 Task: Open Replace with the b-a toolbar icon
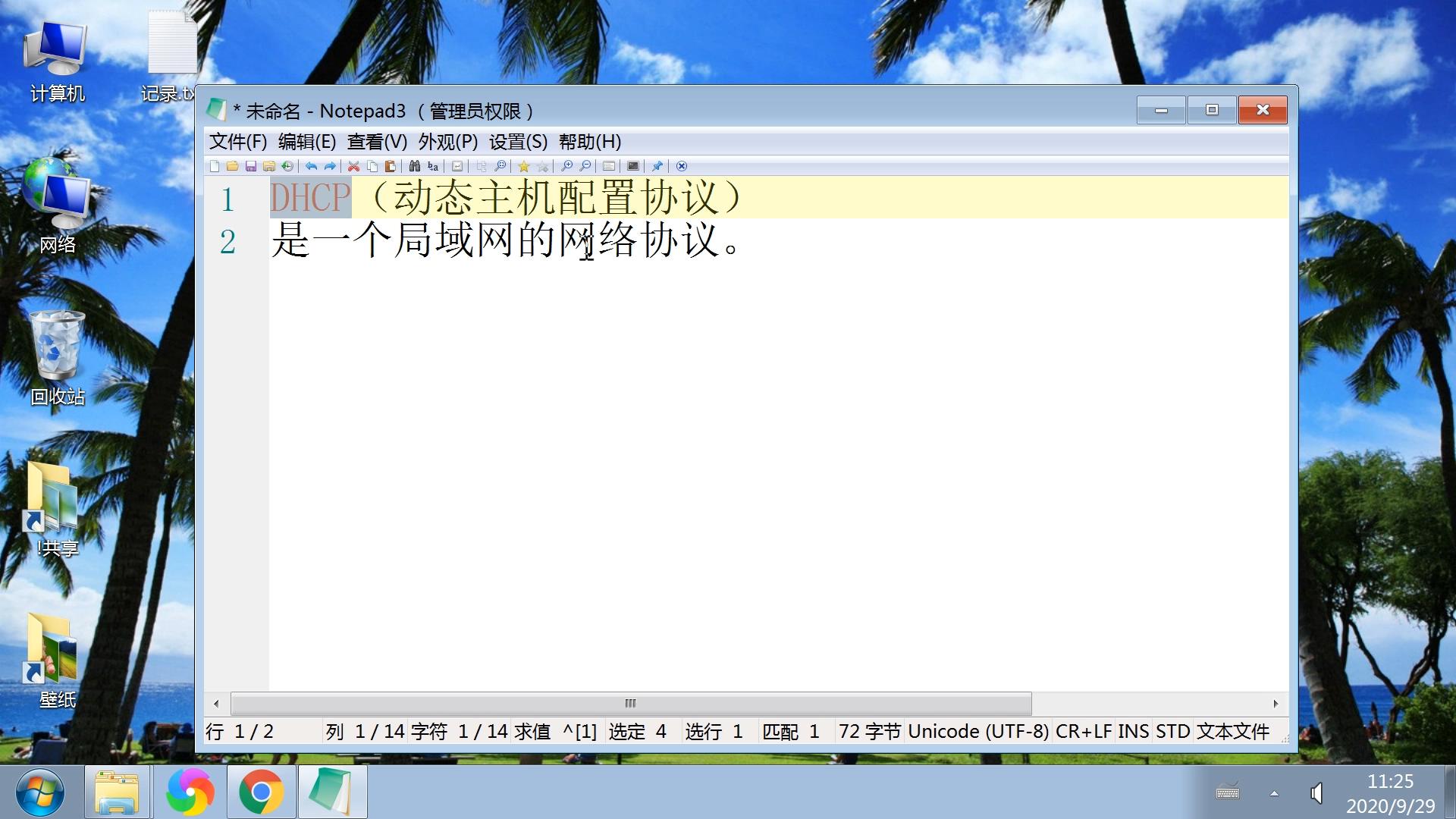[432, 166]
